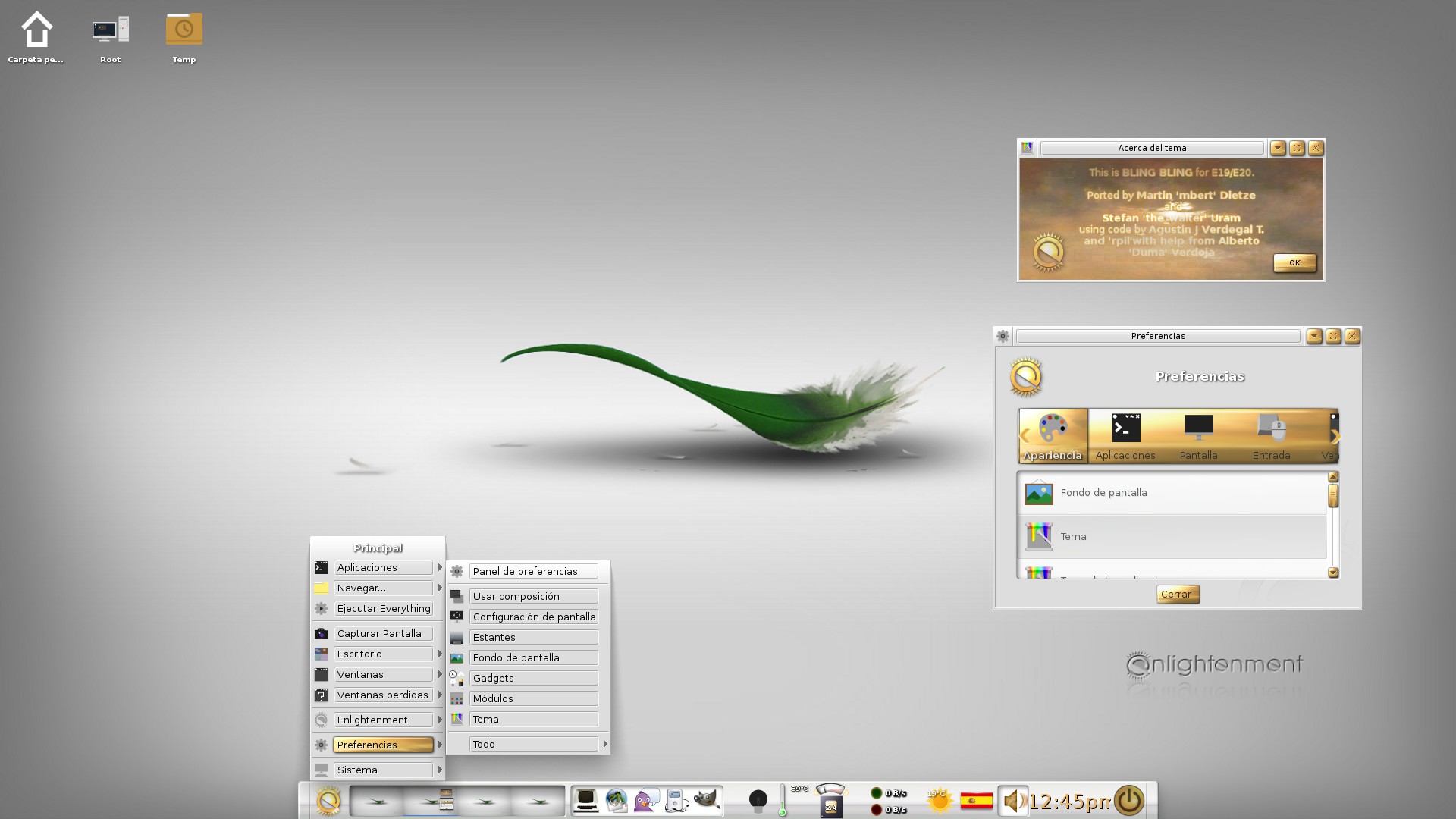Click the list scrollbar down arrow in Preferencias

pos(1333,573)
